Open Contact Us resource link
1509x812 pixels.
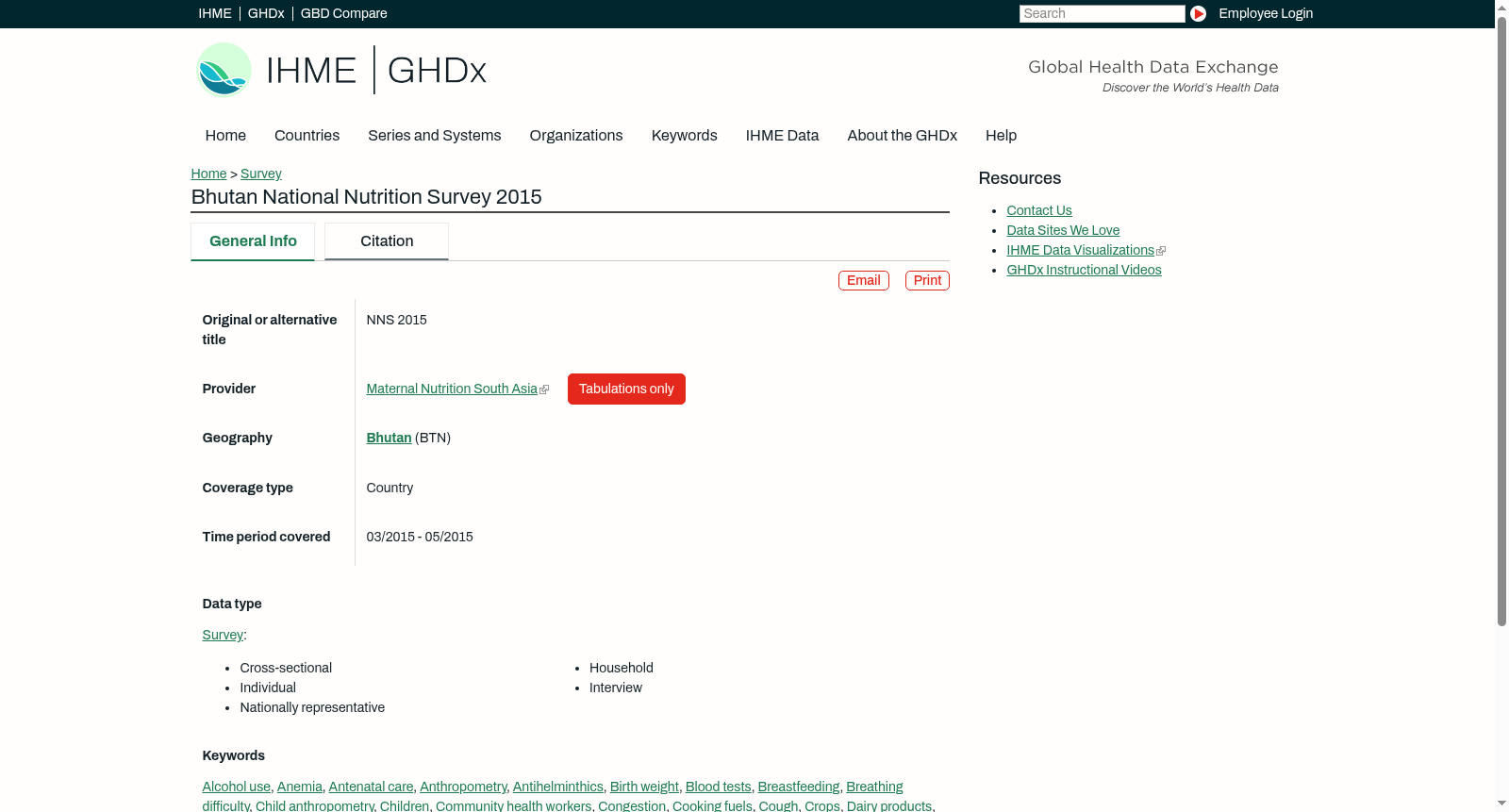coord(1039,210)
